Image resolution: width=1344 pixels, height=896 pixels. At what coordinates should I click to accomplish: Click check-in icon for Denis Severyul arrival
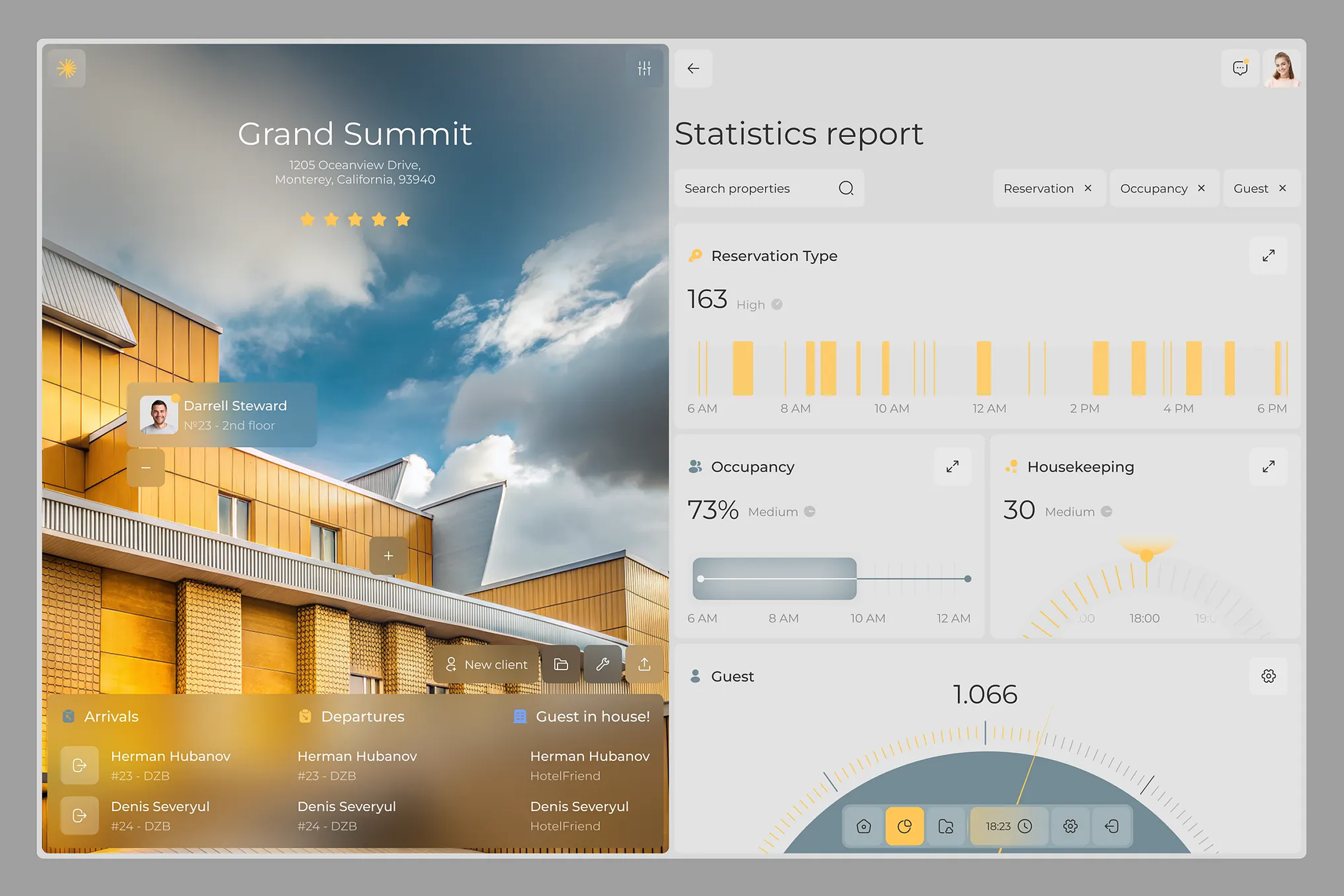80,816
